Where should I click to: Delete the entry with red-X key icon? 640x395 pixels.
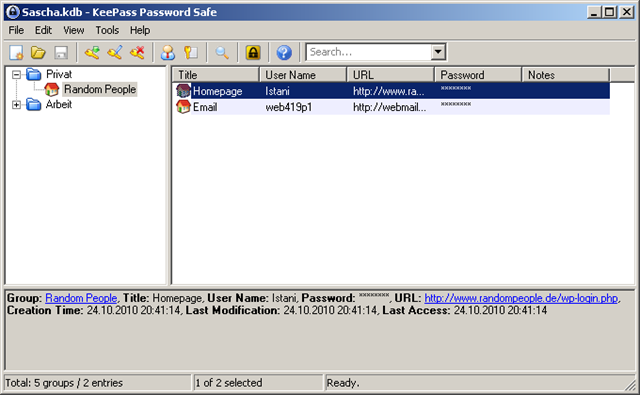(x=137, y=53)
